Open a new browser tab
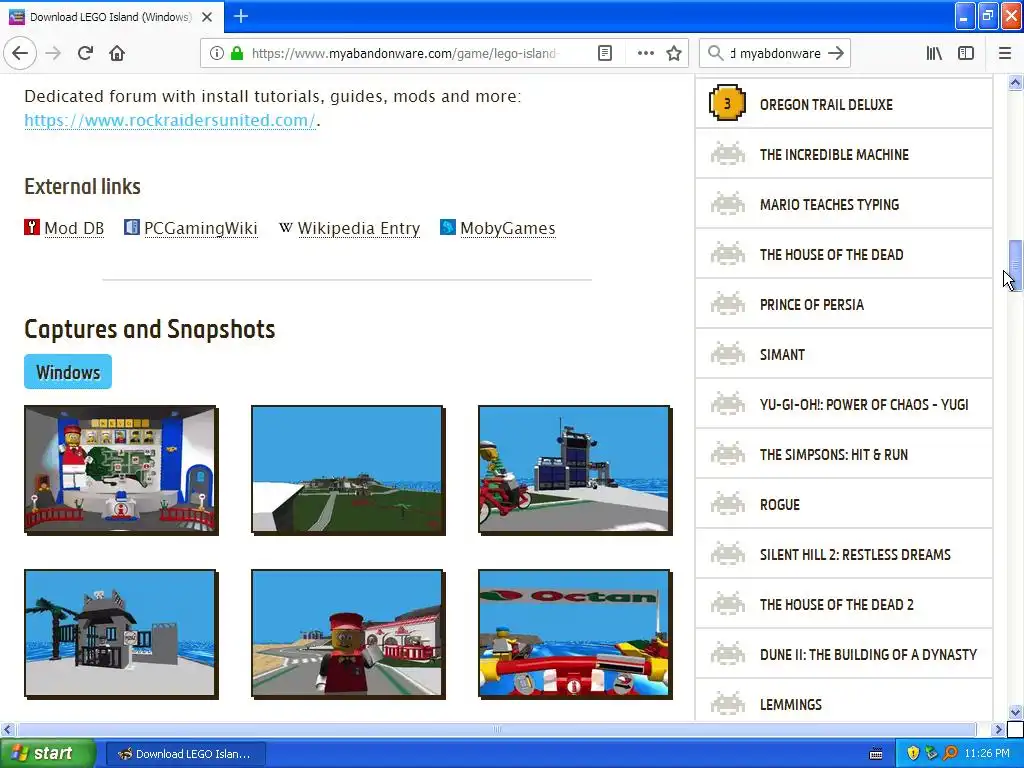Screen dimensions: 1024x768 pos(240,16)
